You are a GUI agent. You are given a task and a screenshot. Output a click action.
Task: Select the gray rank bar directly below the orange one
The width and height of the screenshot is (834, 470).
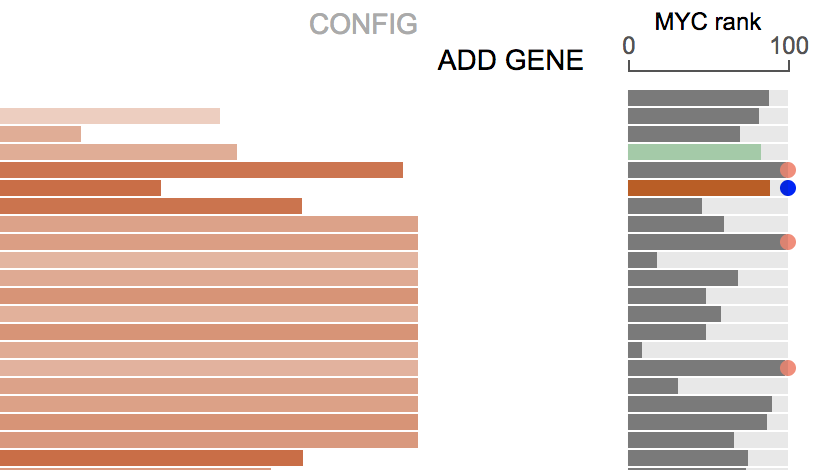coord(665,206)
